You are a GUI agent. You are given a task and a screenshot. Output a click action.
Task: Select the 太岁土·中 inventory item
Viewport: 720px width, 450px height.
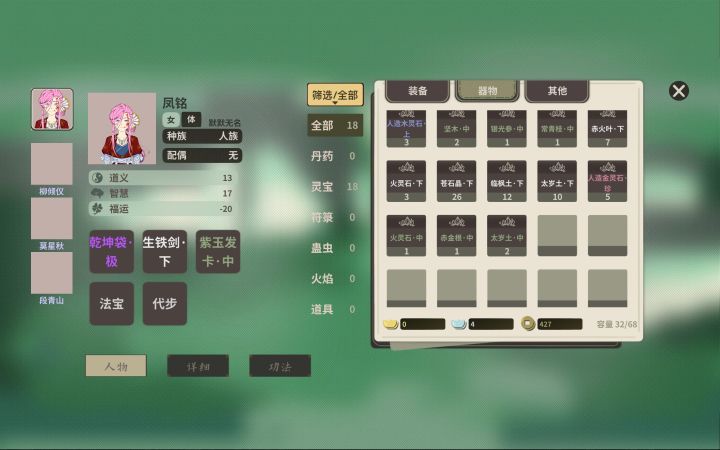506,236
